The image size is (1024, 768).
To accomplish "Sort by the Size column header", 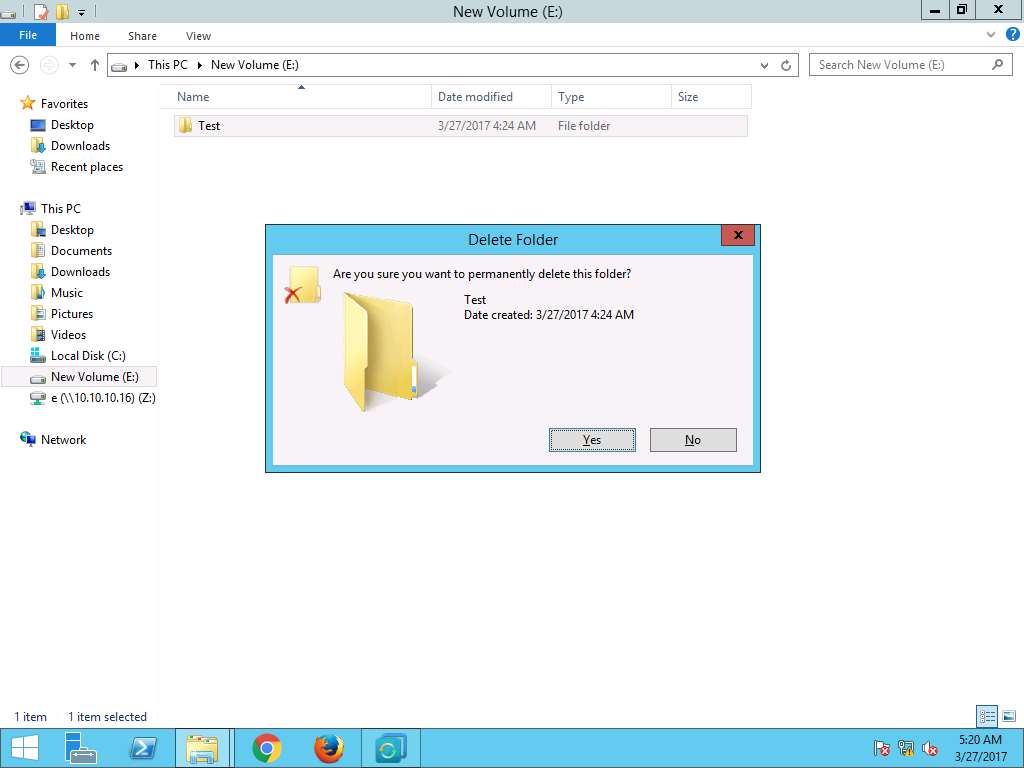I will 711,97.
